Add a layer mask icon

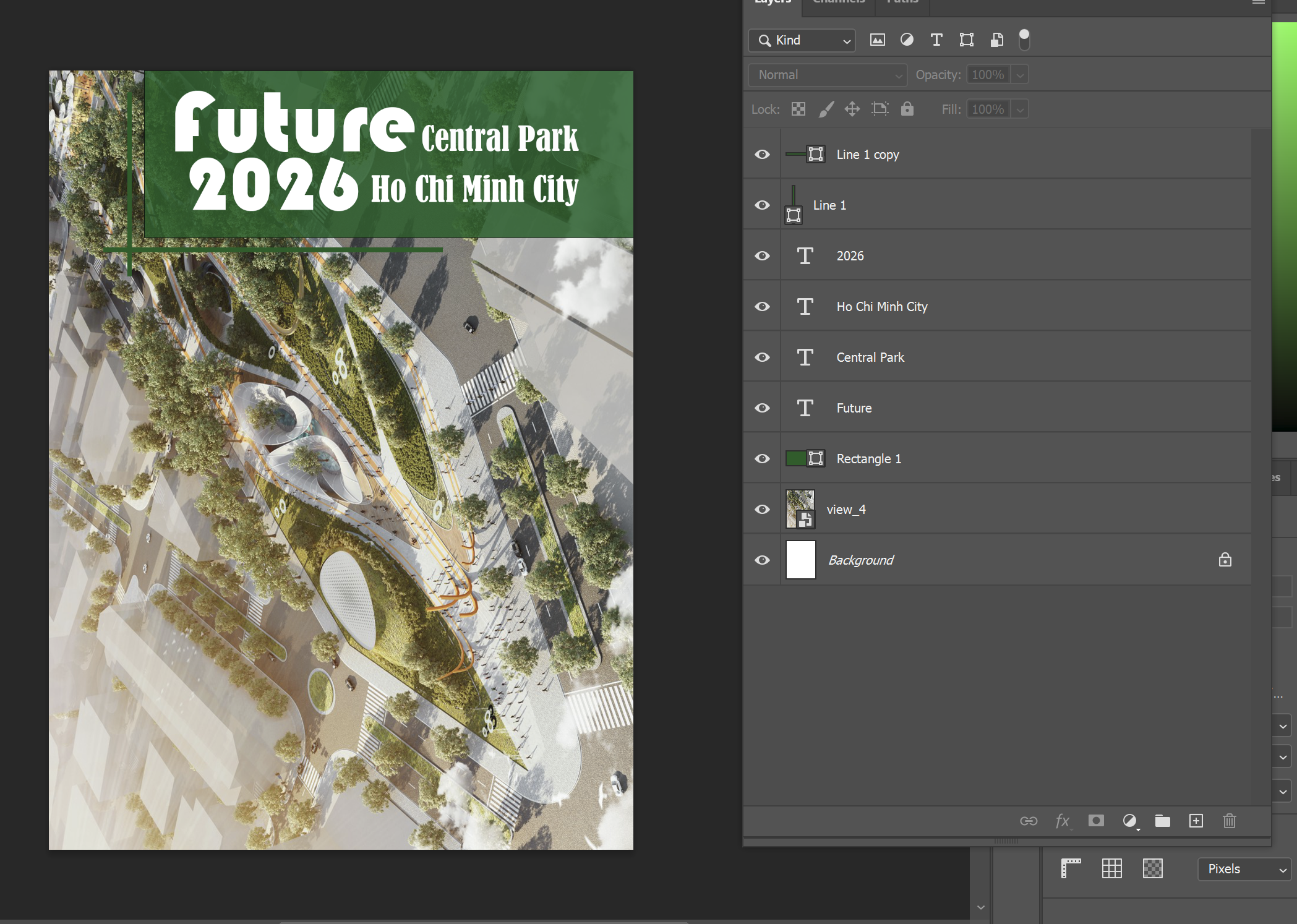(1096, 821)
